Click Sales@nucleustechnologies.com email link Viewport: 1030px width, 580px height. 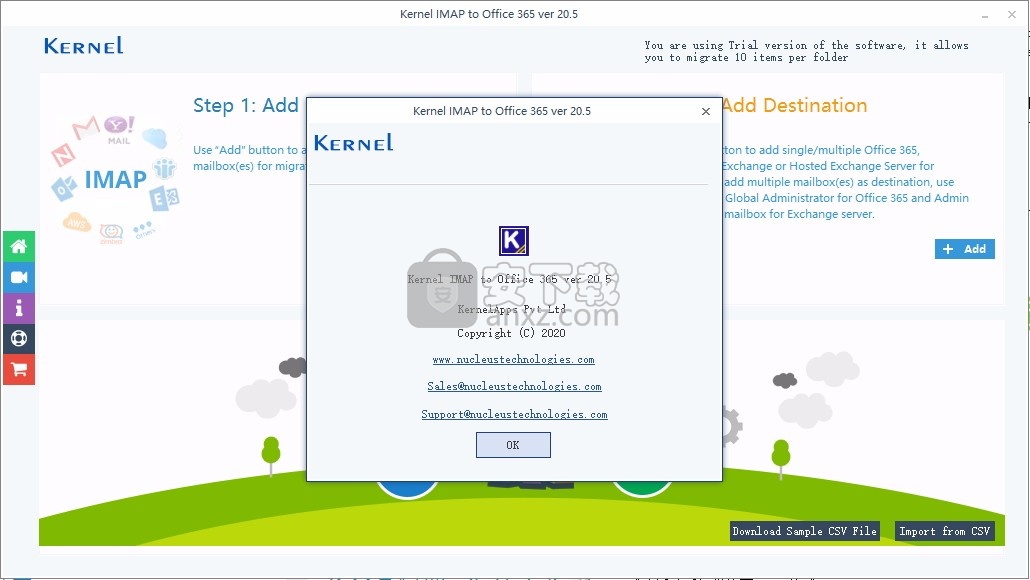[x=514, y=386]
